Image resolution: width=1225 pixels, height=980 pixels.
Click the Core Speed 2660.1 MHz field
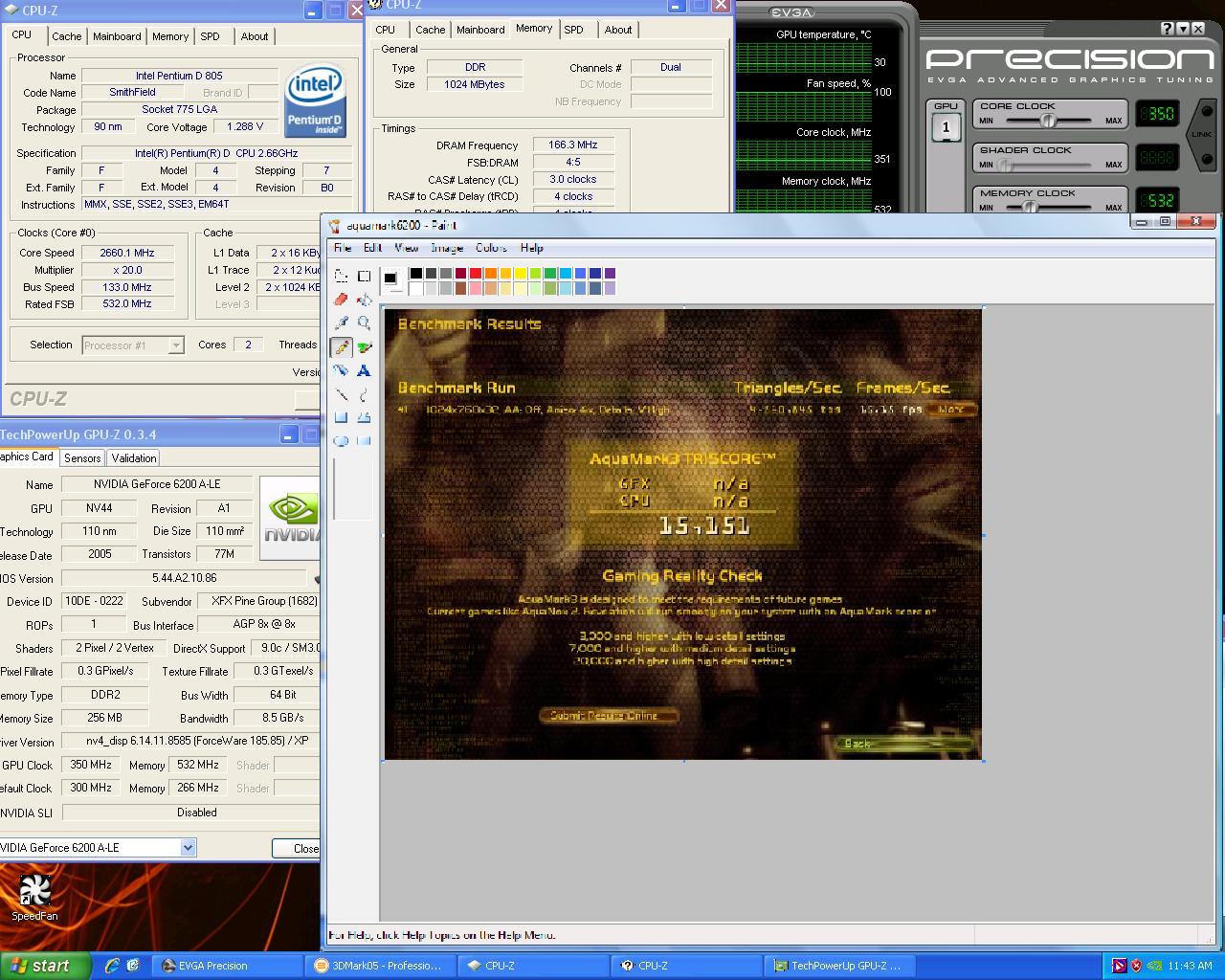pyautogui.click(x=127, y=253)
